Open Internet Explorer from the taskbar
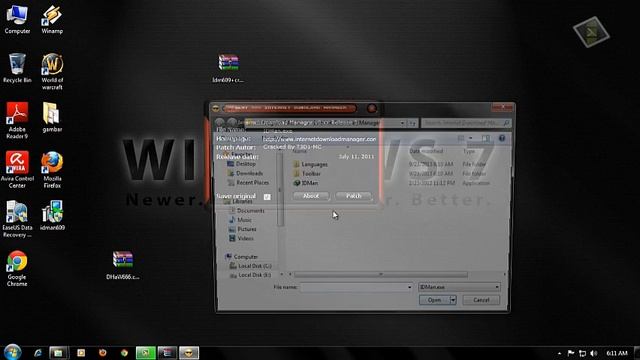Viewport: 640px width, 360px height. (38, 353)
